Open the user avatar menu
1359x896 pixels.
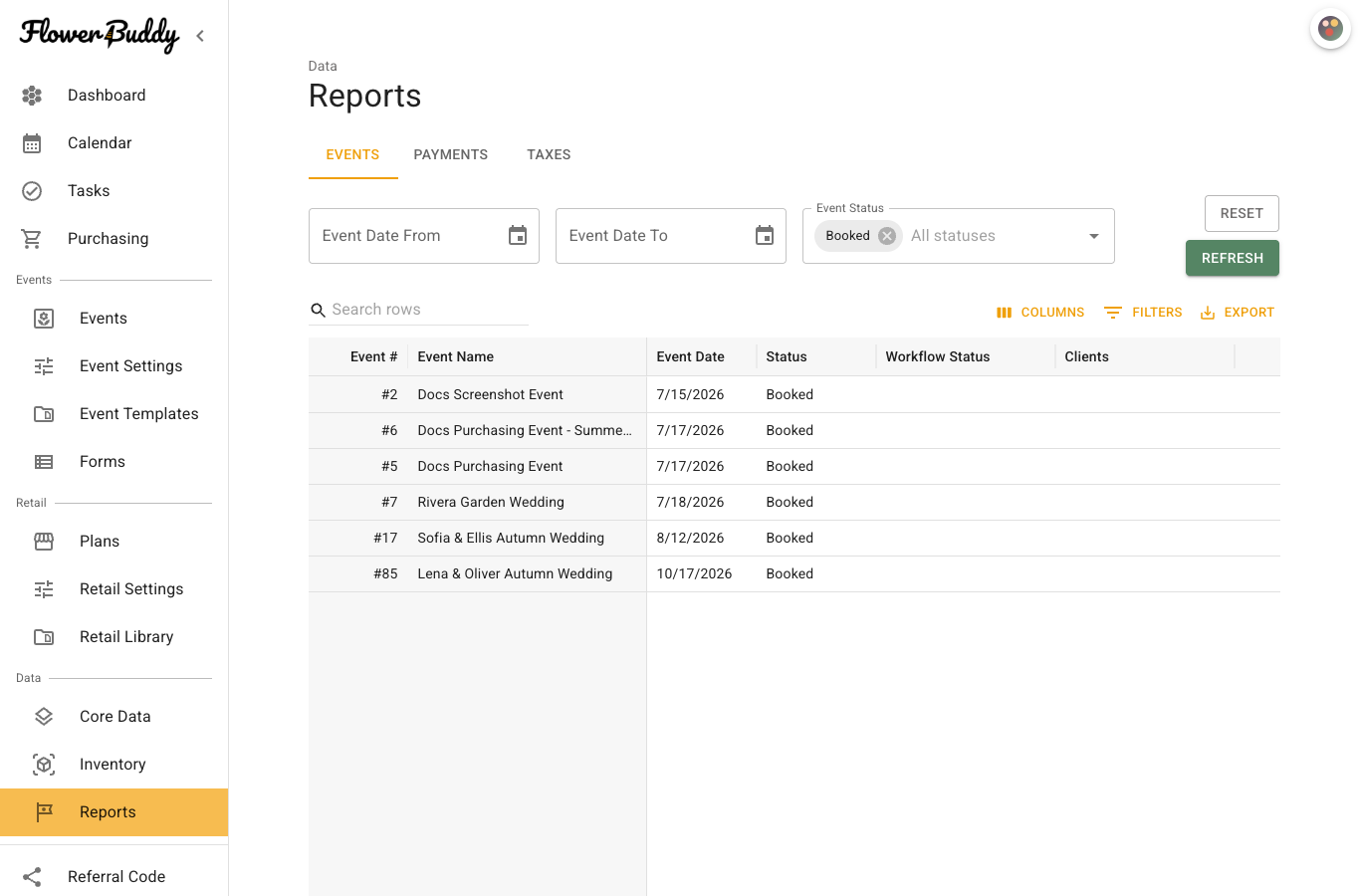click(1330, 29)
